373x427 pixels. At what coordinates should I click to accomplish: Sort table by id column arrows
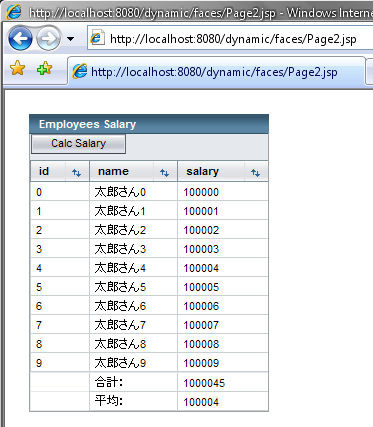pos(77,173)
